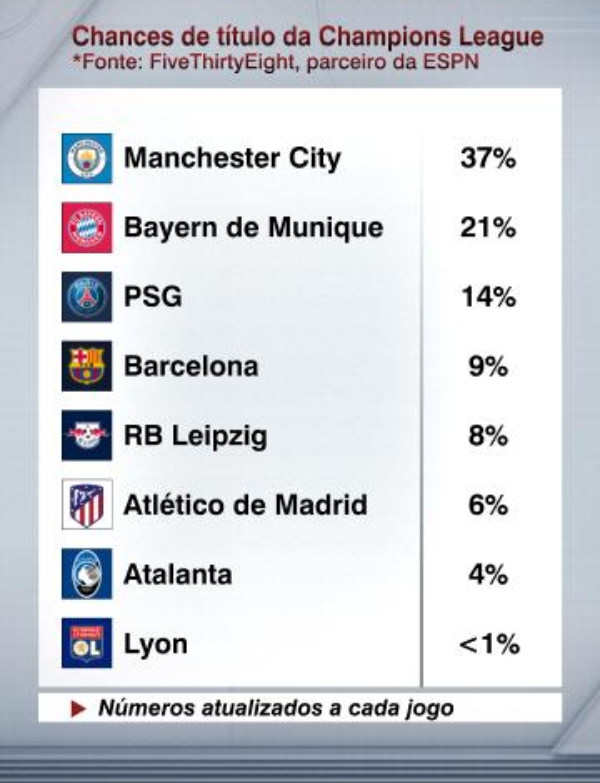This screenshot has height=783, width=600.
Task: Click the Lyon OL logo
Action: [87, 643]
